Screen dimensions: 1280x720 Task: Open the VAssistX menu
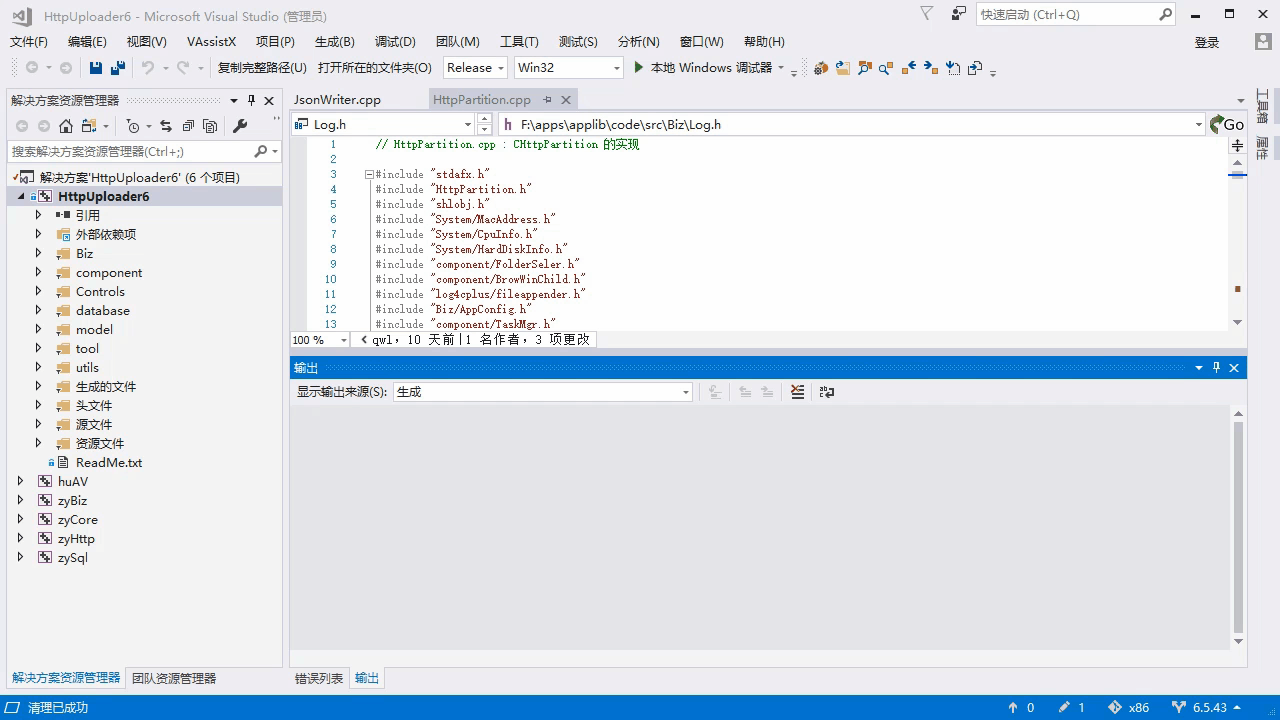click(x=211, y=41)
